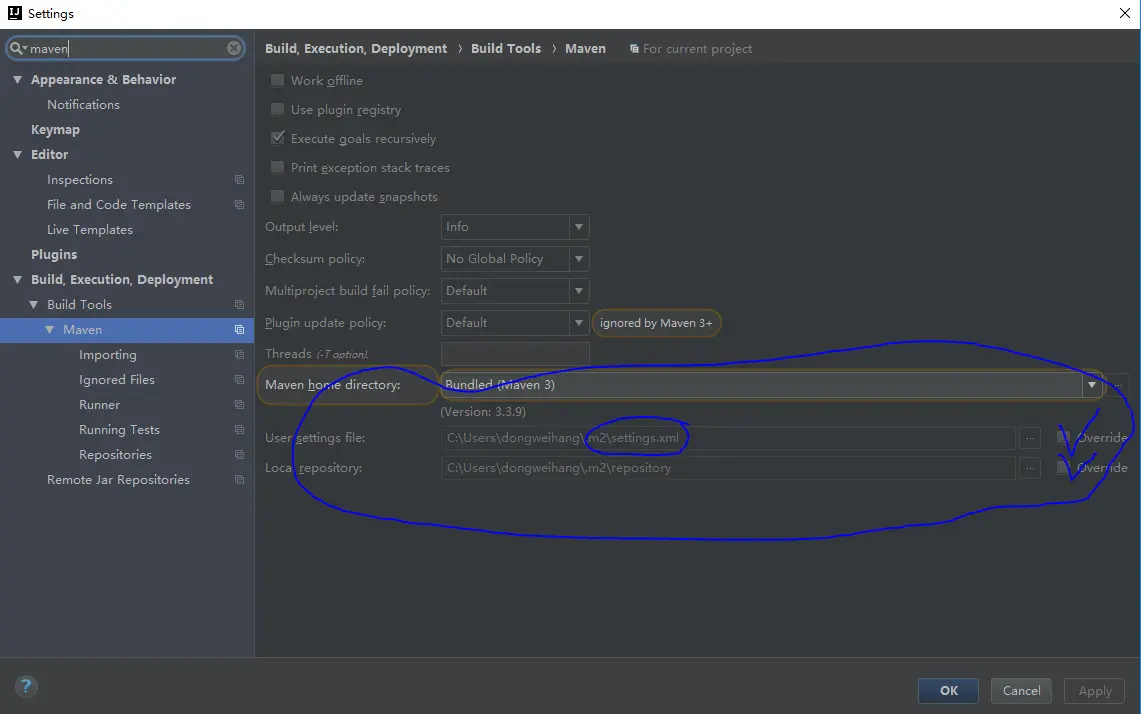This screenshot has width=1141, height=714.
Task: Open Remote Jar Repositories page
Action: [x=118, y=480]
